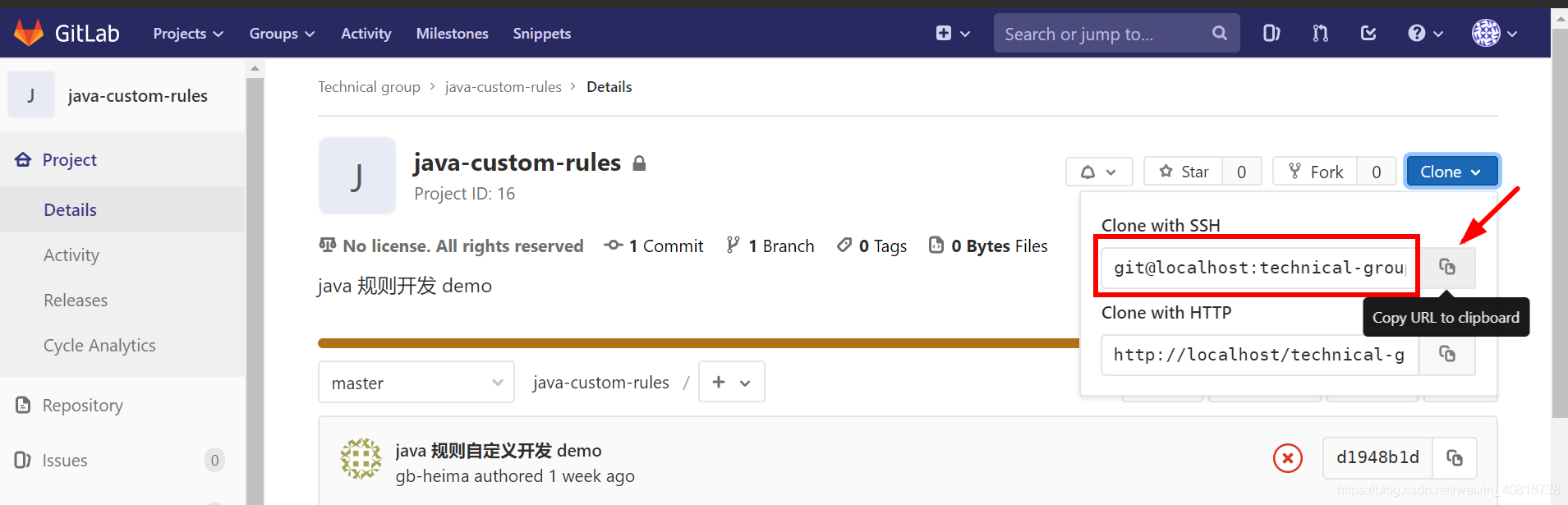Open the notification bell dropdown
1568x505 pixels.
point(1099,172)
